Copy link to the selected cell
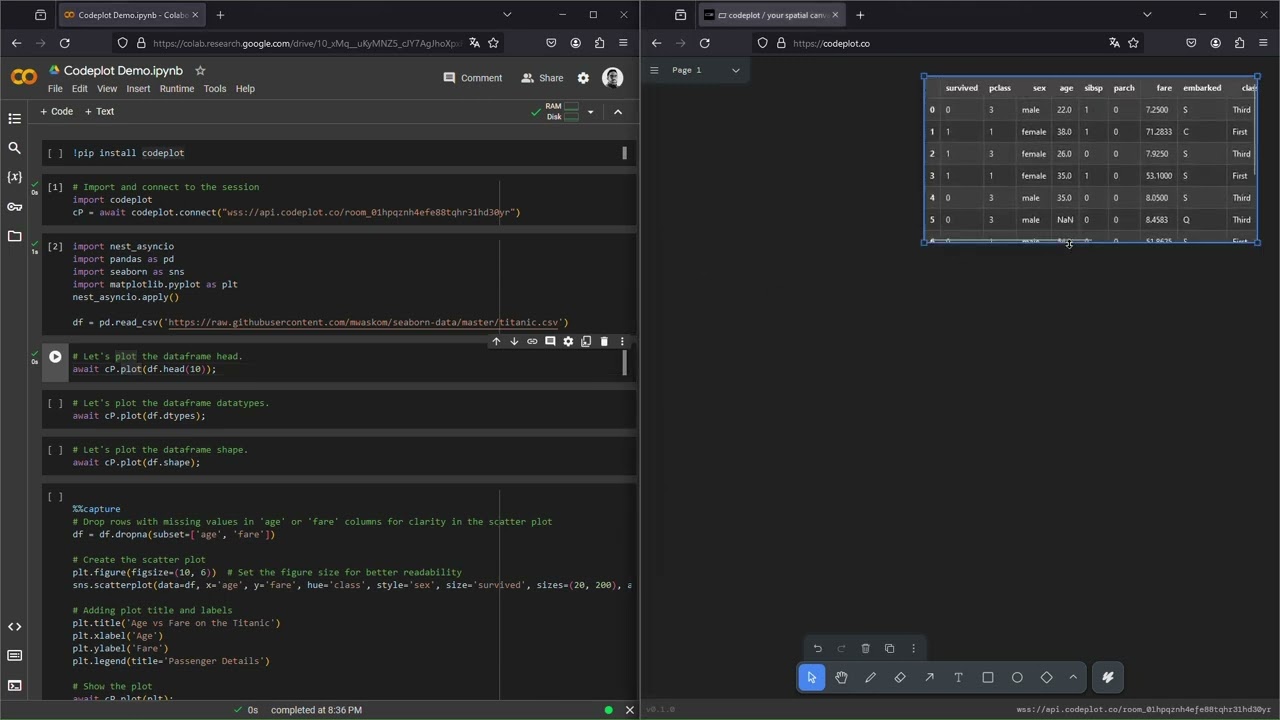Viewport: 1280px width, 720px height. pyautogui.click(x=532, y=341)
